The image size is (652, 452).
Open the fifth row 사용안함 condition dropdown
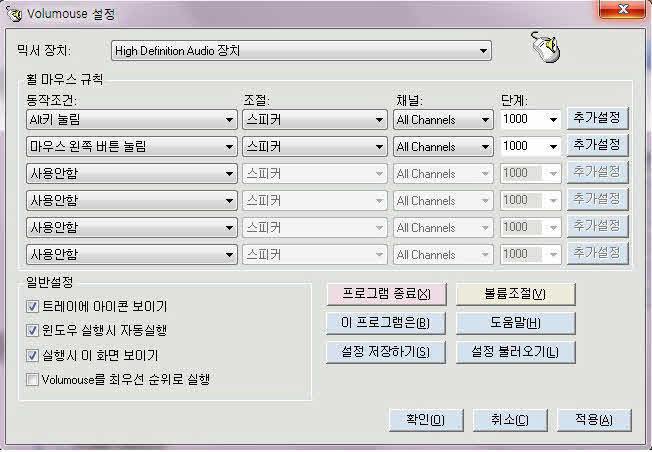tap(132, 227)
